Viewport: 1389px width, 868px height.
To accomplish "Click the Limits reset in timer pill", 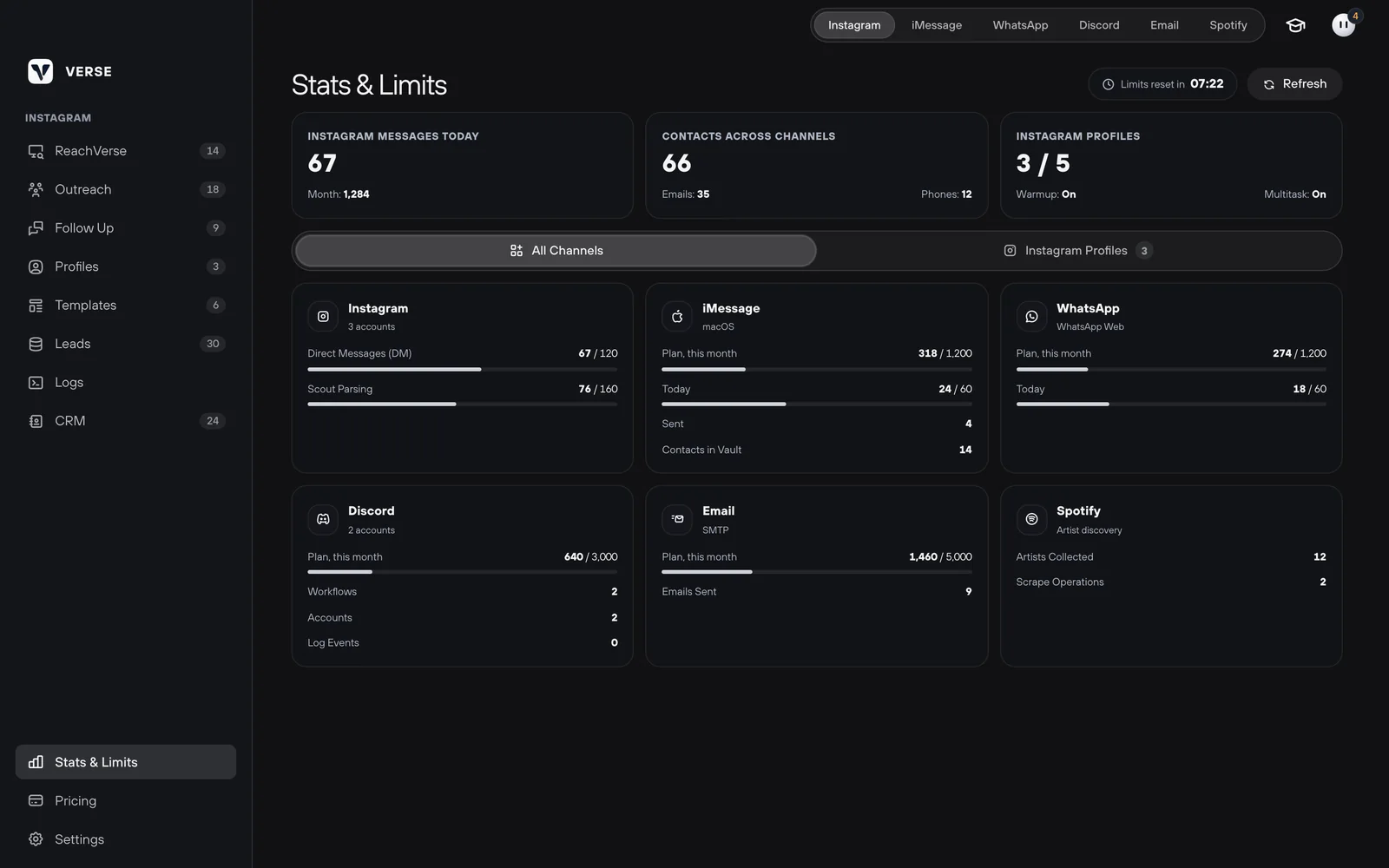I will coord(1162,84).
